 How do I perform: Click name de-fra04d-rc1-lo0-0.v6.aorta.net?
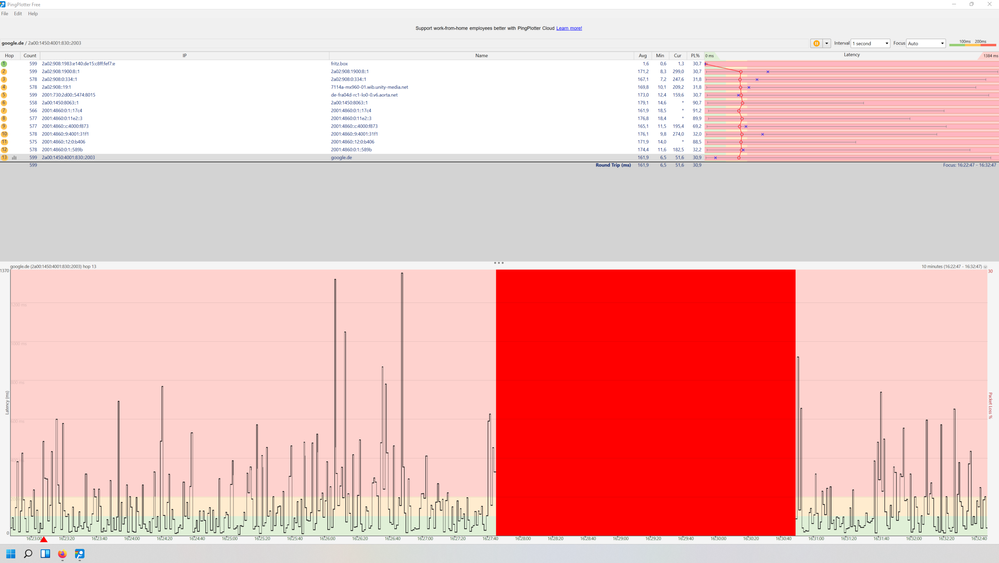click(364, 95)
